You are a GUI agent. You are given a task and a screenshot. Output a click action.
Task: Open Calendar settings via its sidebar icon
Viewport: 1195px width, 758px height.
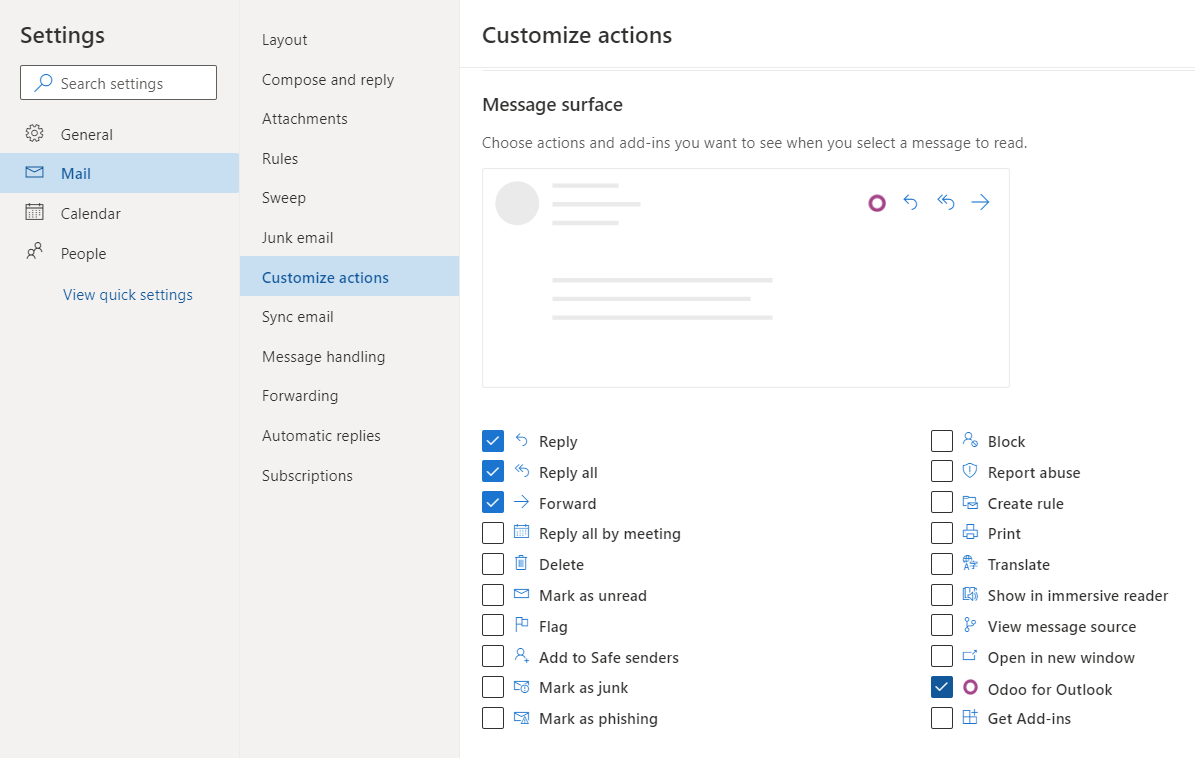(32, 213)
